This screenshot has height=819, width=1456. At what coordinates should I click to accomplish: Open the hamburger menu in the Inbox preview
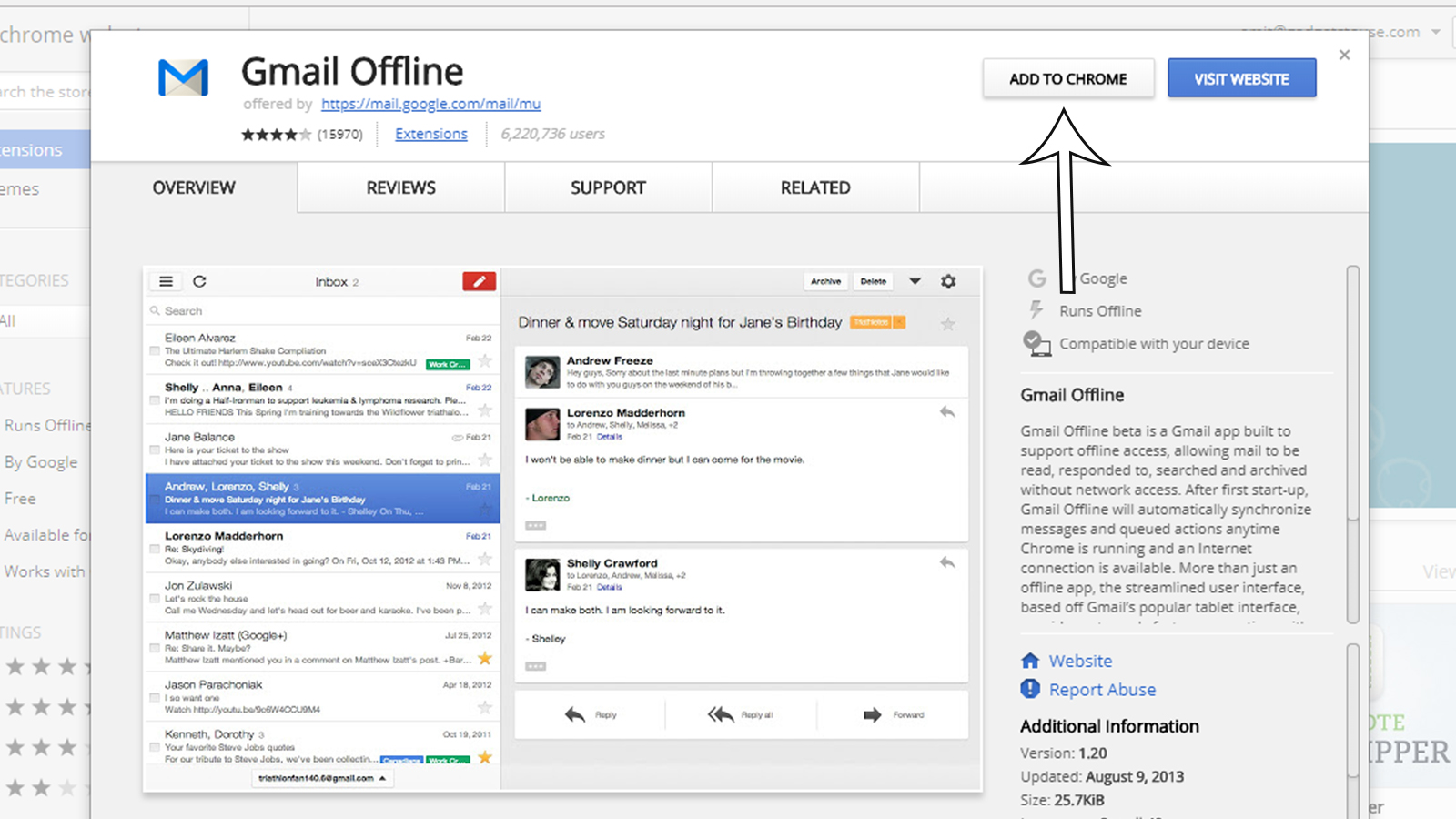click(x=166, y=281)
